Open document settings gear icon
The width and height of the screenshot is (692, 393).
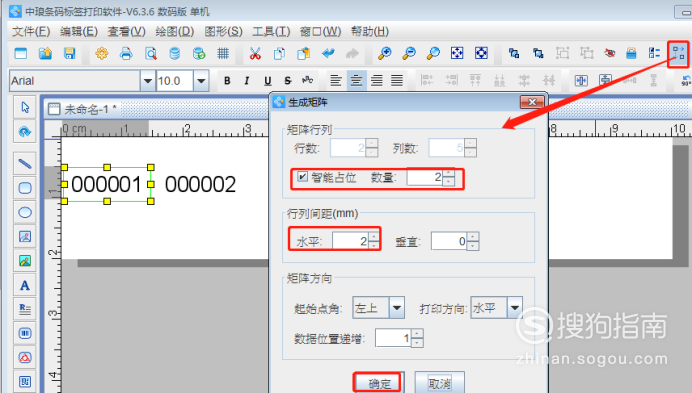[102, 53]
